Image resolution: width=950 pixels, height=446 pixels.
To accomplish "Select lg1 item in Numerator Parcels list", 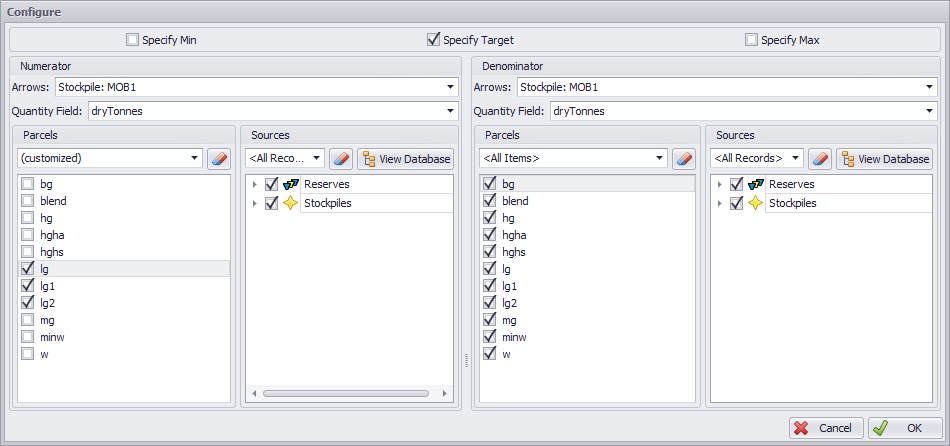I will click(x=47, y=286).
